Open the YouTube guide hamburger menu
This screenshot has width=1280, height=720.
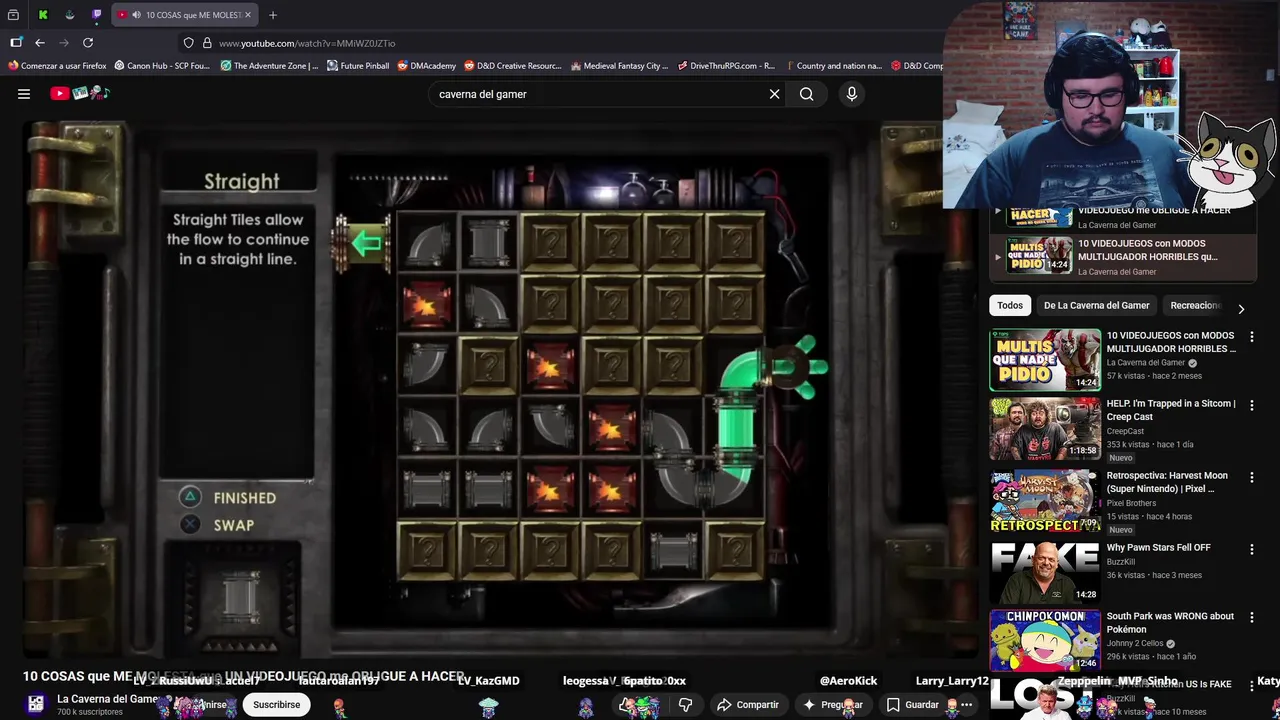(24, 94)
